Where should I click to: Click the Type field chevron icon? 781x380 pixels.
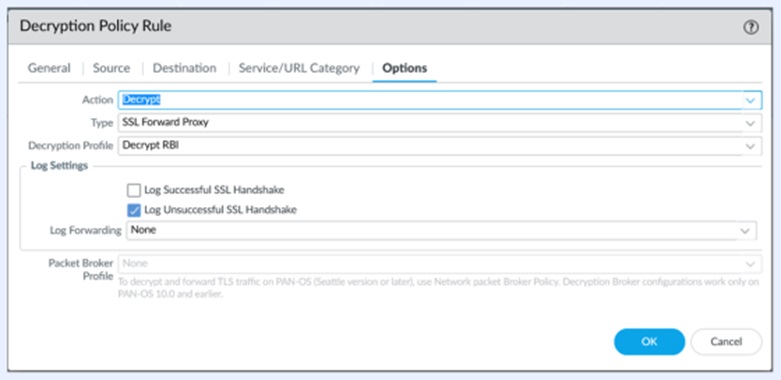(750, 123)
